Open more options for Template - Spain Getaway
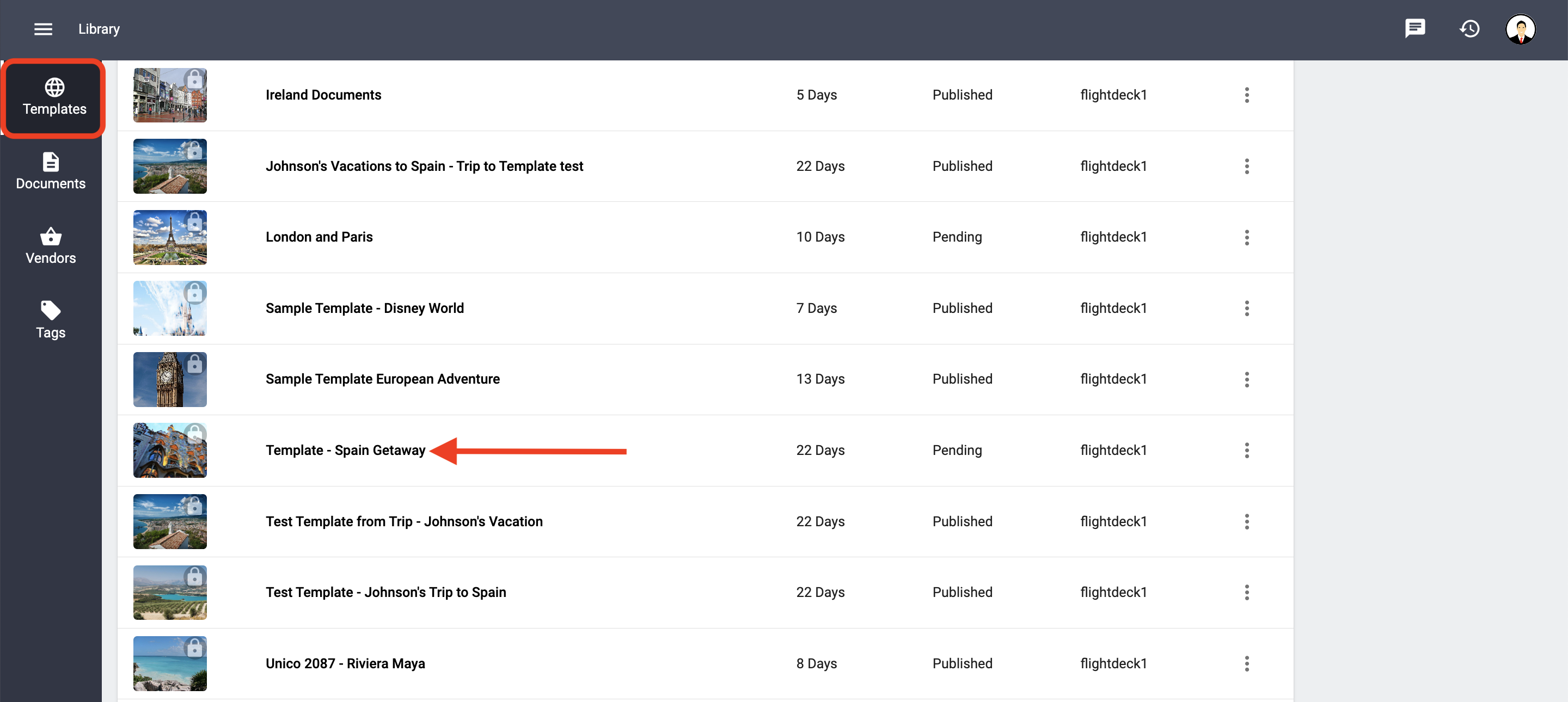Image resolution: width=1568 pixels, height=702 pixels. click(1246, 450)
